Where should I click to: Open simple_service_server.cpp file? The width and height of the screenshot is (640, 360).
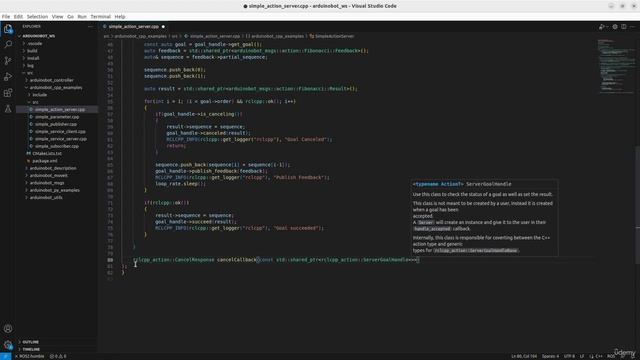[57, 139]
